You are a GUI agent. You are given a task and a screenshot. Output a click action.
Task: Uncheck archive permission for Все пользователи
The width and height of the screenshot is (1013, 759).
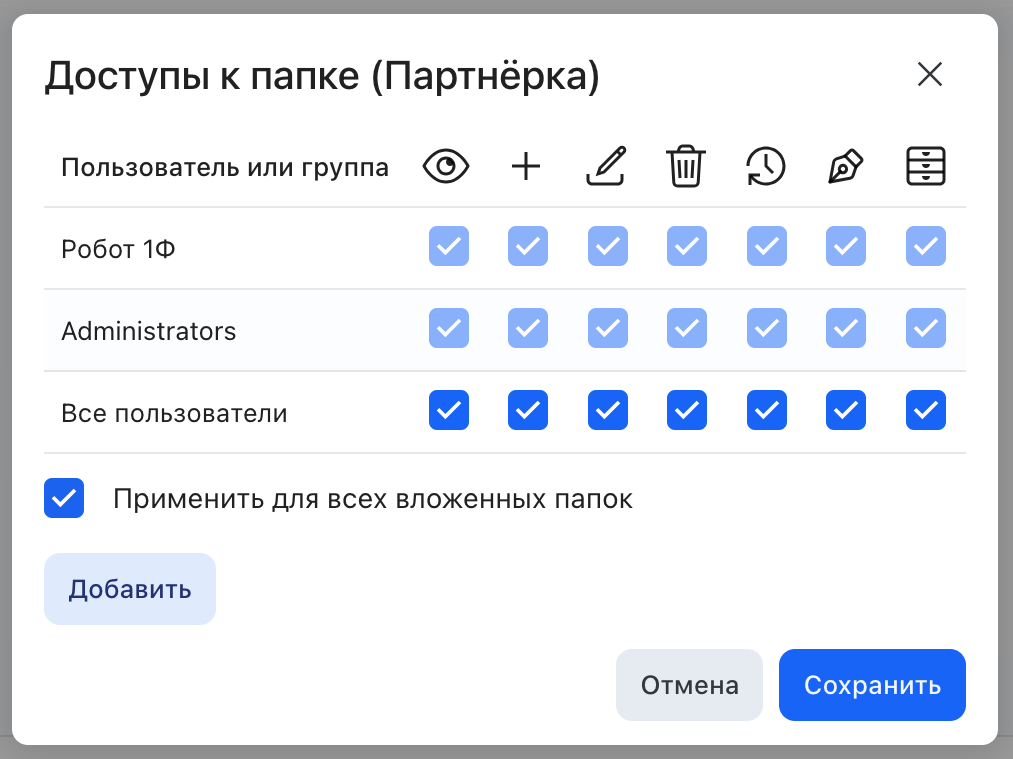tap(926, 410)
